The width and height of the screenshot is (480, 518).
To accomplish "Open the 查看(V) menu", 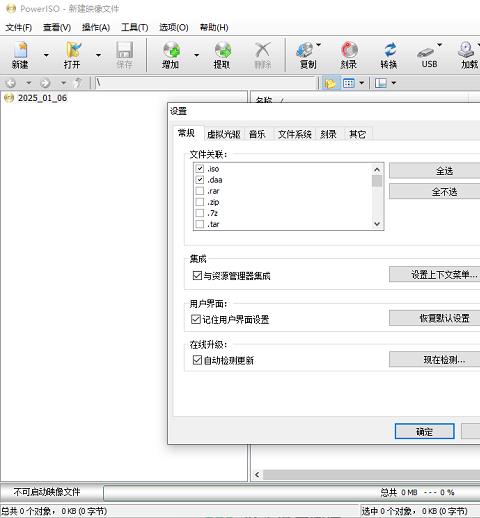I will [57, 27].
